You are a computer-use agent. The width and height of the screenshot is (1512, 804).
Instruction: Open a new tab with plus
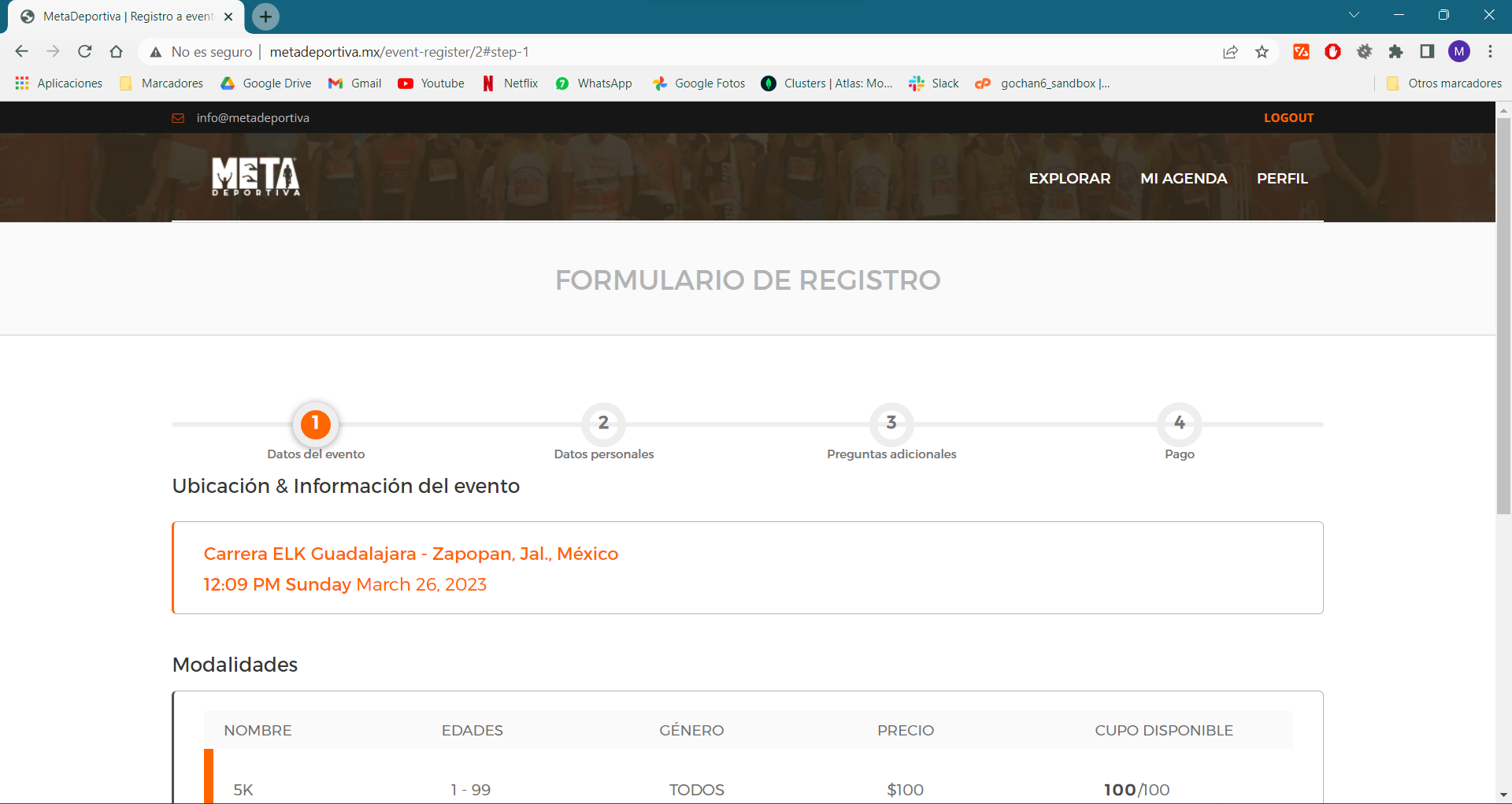coord(265,17)
